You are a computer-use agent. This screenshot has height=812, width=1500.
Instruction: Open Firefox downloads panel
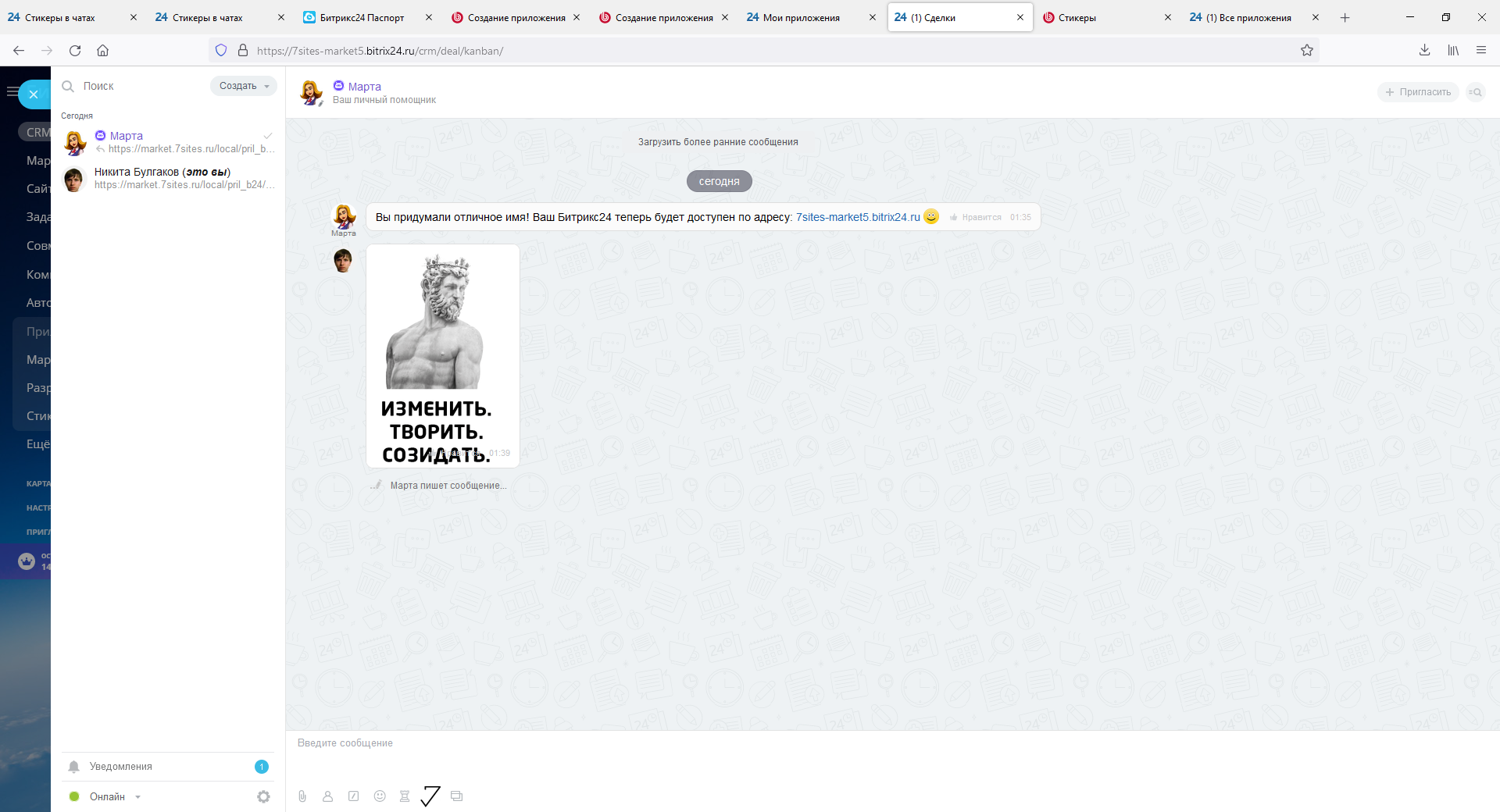click(x=1425, y=51)
